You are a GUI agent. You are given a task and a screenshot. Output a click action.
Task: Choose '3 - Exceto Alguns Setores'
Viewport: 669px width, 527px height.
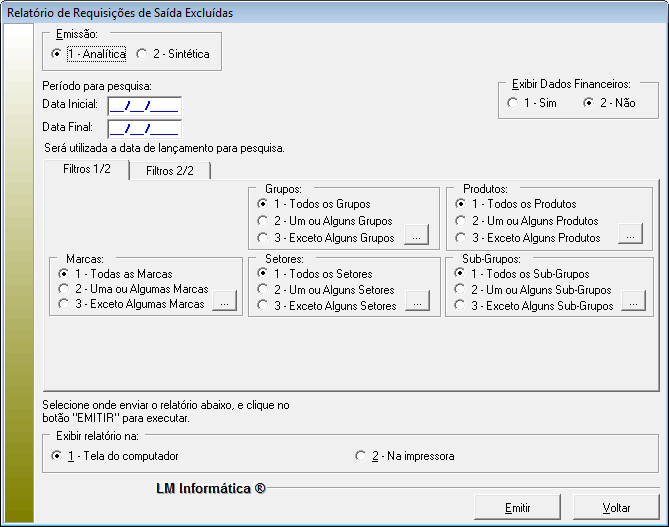click(x=262, y=306)
